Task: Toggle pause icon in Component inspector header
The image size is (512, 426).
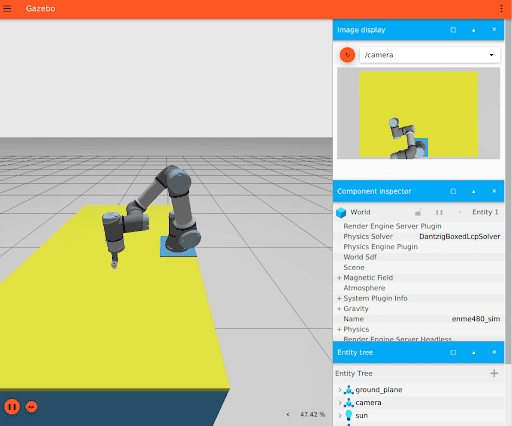Action: click(439, 212)
